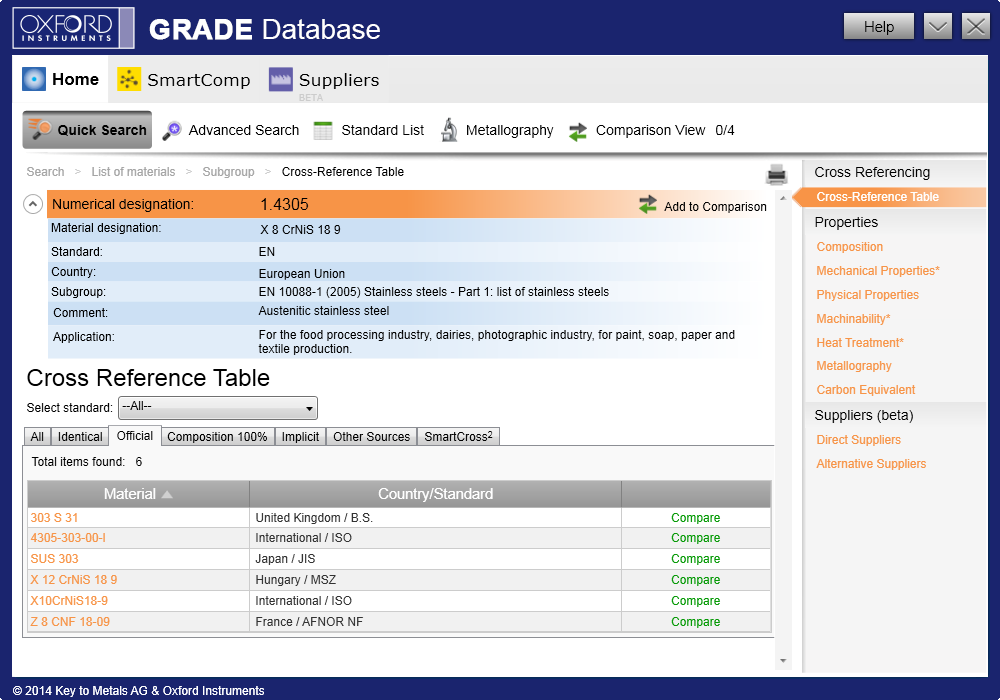Select the SmartCross² filter tab
Image resolution: width=1000 pixels, height=700 pixels.
458,437
